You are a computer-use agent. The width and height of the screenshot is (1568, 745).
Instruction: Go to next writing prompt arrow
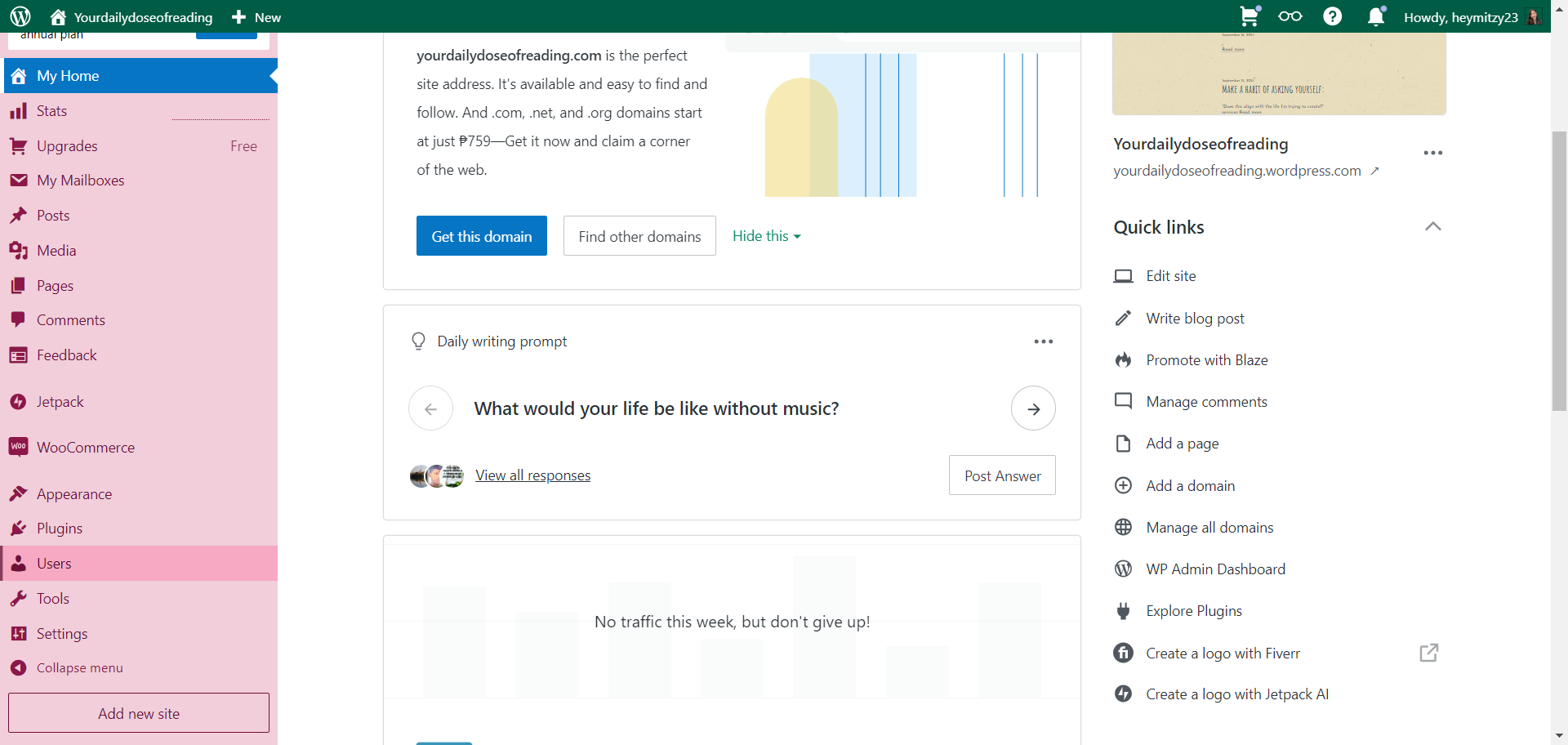(x=1033, y=408)
